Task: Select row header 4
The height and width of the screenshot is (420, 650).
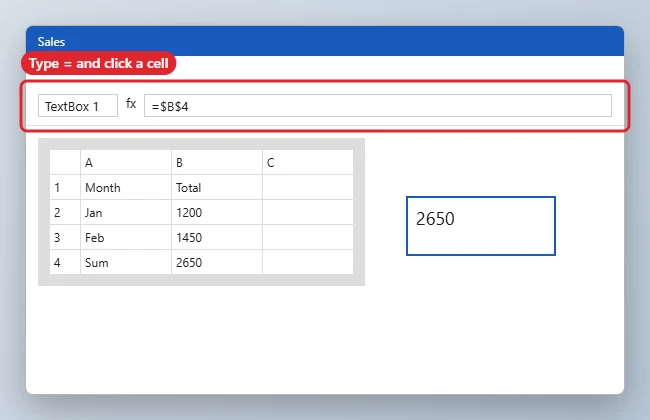Action: coord(65,262)
